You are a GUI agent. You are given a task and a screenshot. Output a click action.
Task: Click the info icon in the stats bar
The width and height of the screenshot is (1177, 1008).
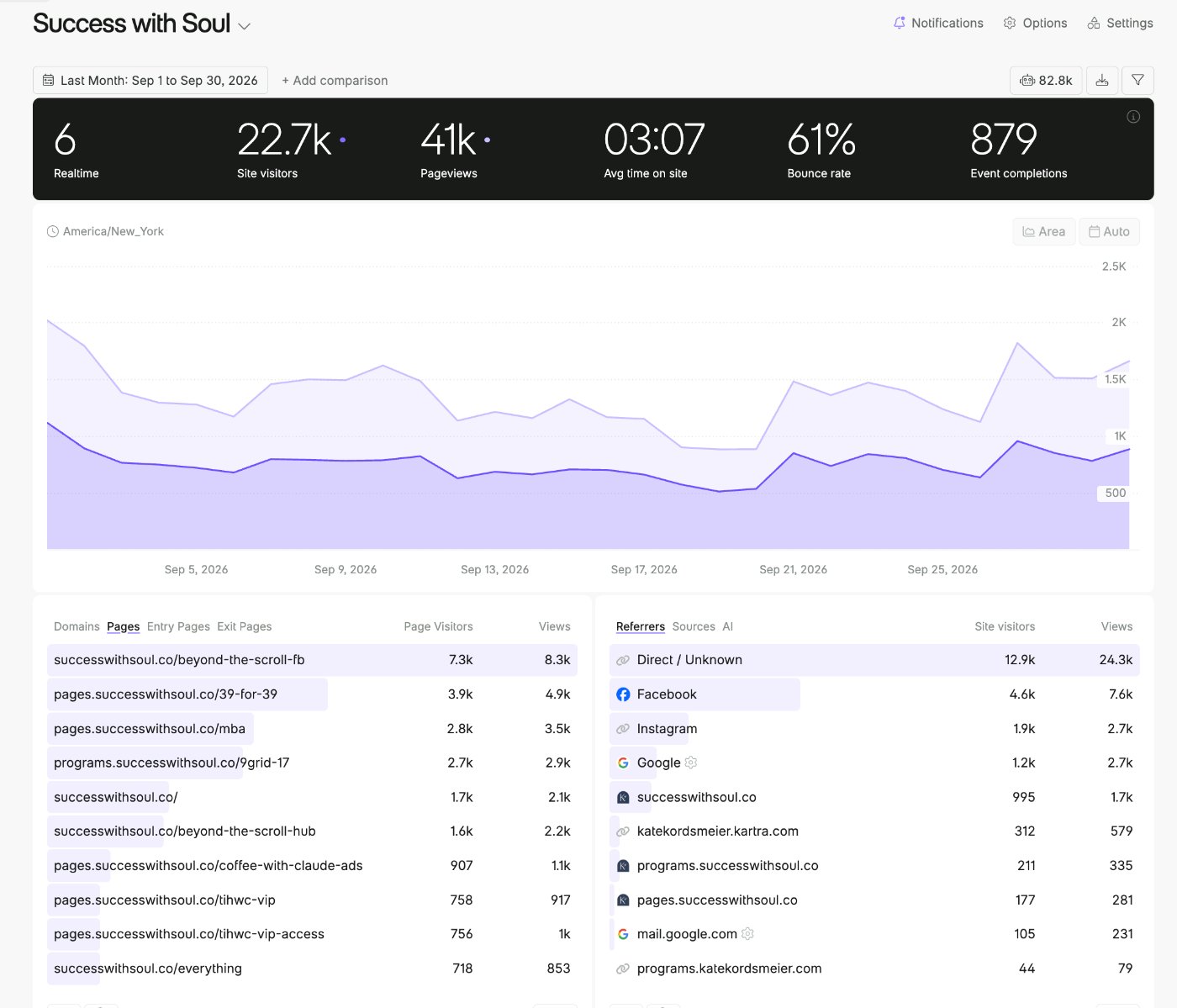click(1133, 117)
